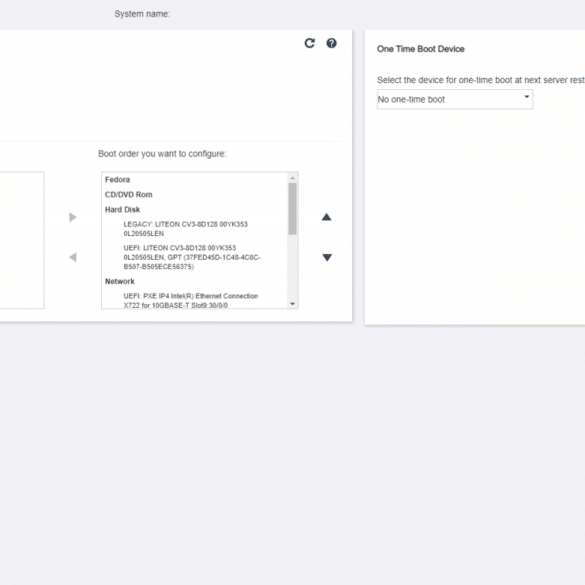Click the boot order list scrollbar thumb
The image size is (585, 585).
[x=292, y=209]
